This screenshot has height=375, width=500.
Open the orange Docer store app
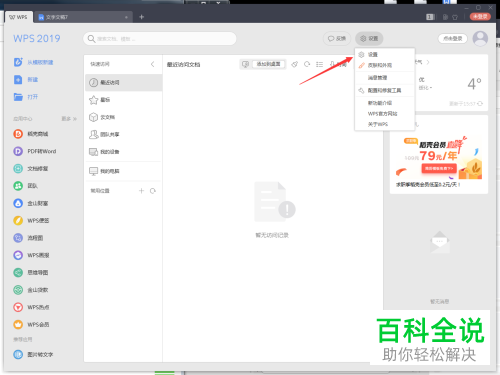click(x=31, y=134)
